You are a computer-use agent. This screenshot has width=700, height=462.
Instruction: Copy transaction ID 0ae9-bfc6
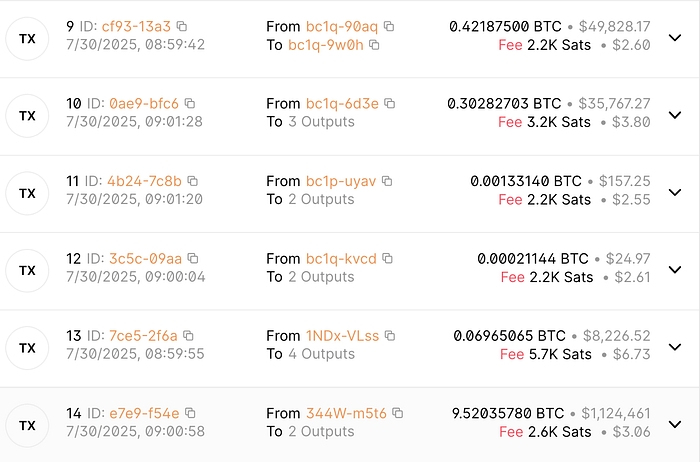190,104
